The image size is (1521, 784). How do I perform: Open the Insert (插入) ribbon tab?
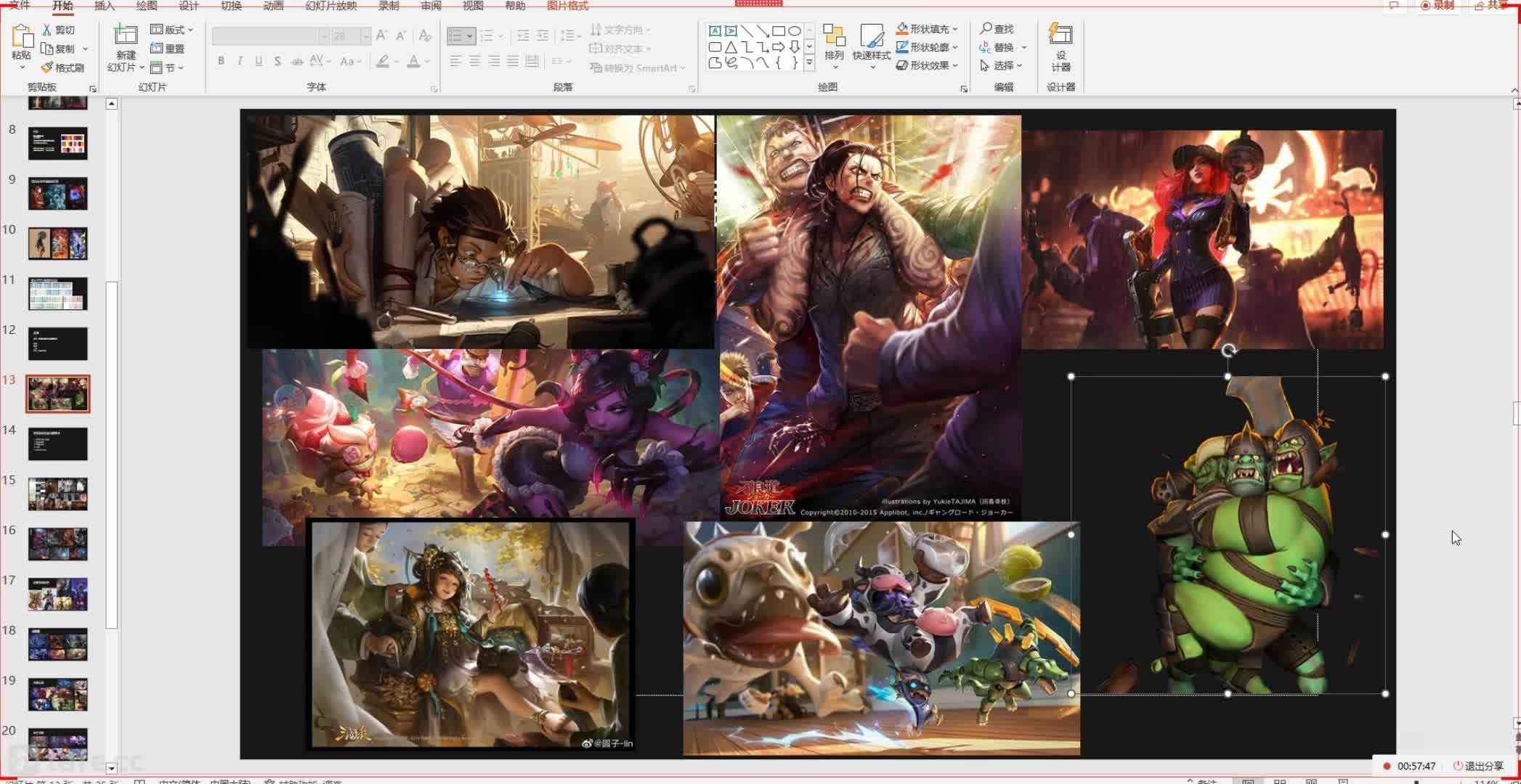pyautogui.click(x=105, y=5)
